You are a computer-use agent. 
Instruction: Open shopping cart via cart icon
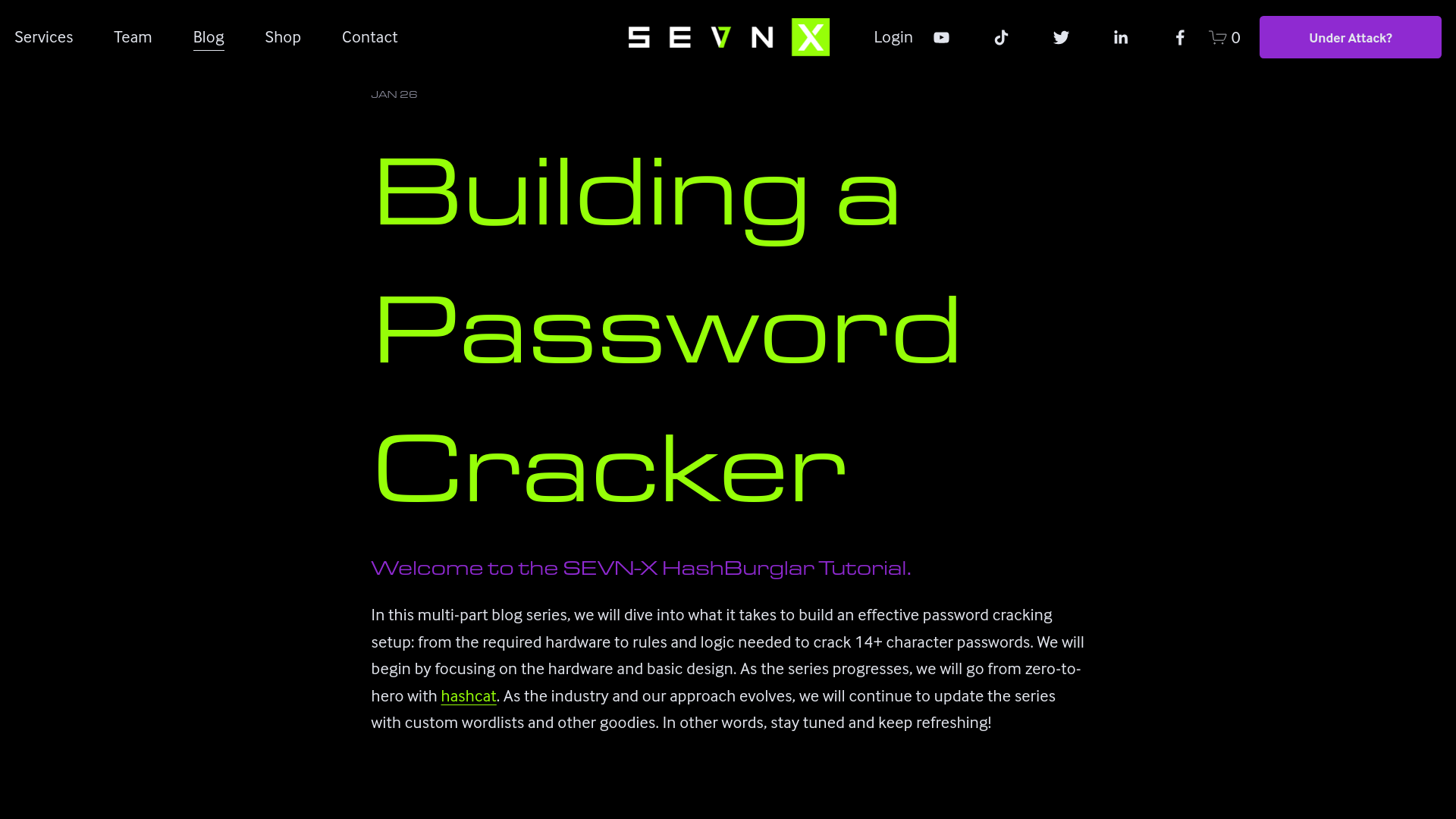[1218, 37]
